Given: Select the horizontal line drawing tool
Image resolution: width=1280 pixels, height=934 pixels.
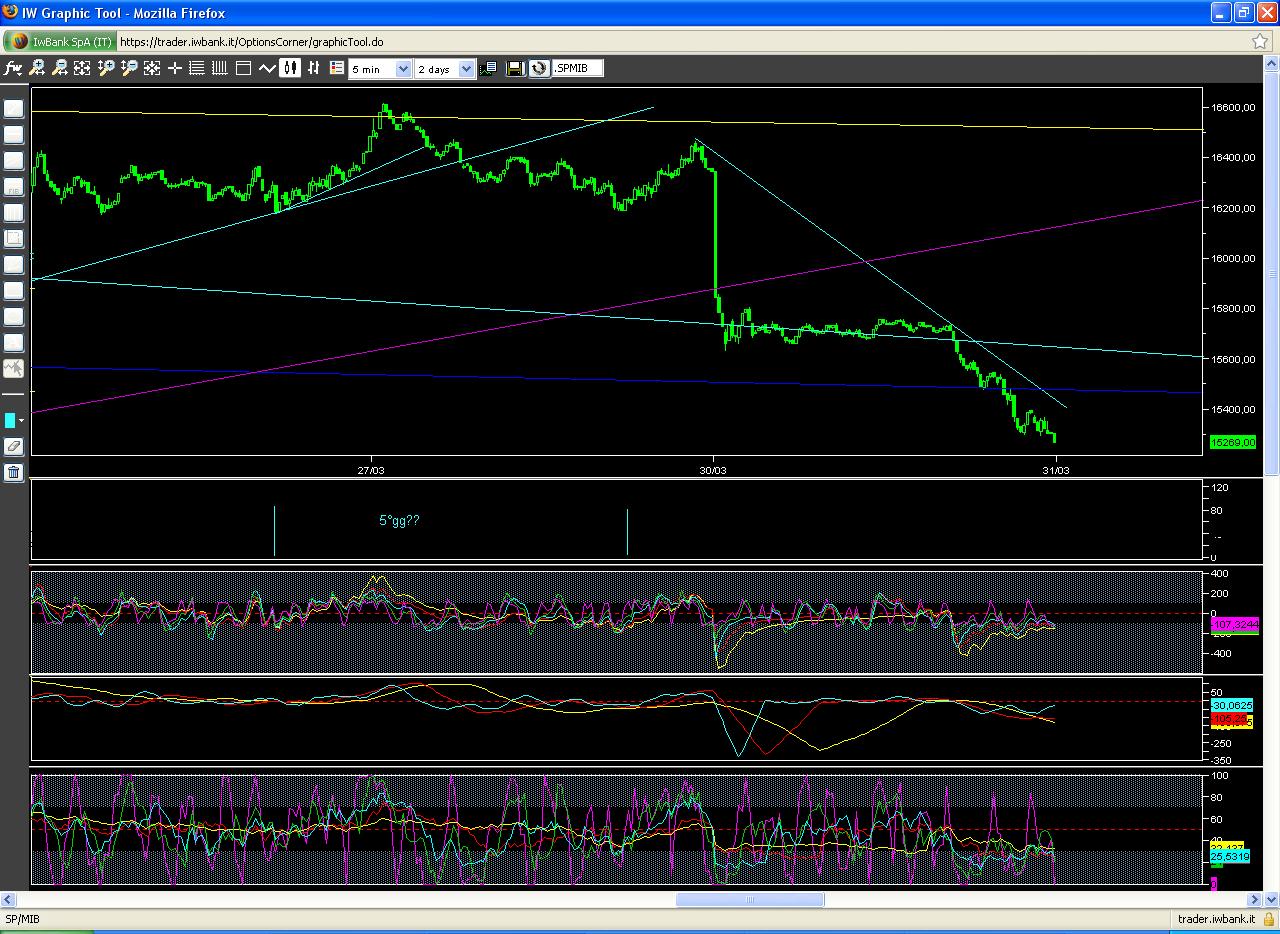Looking at the screenshot, I should click(x=13, y=134).
